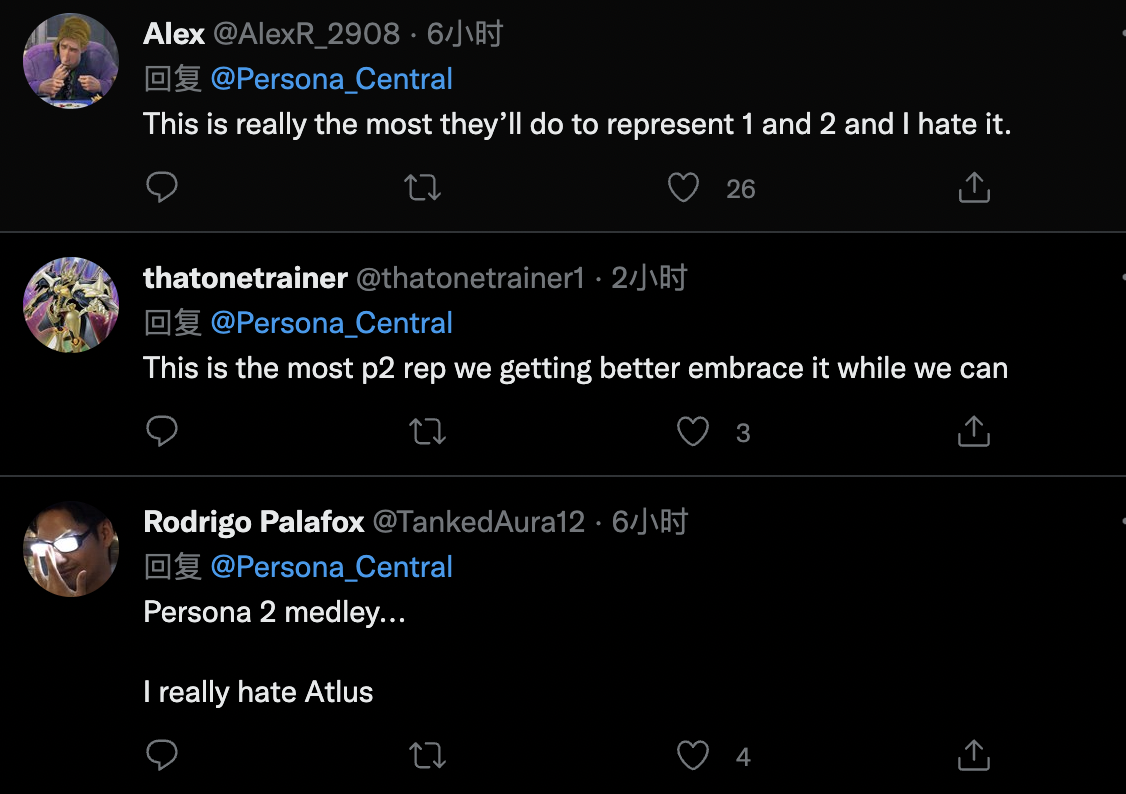1126x794 pixels.
Task: Retweet Rodrigo Palafox's Persona 2 medley tweet
Action: click(x=428, y=755)
